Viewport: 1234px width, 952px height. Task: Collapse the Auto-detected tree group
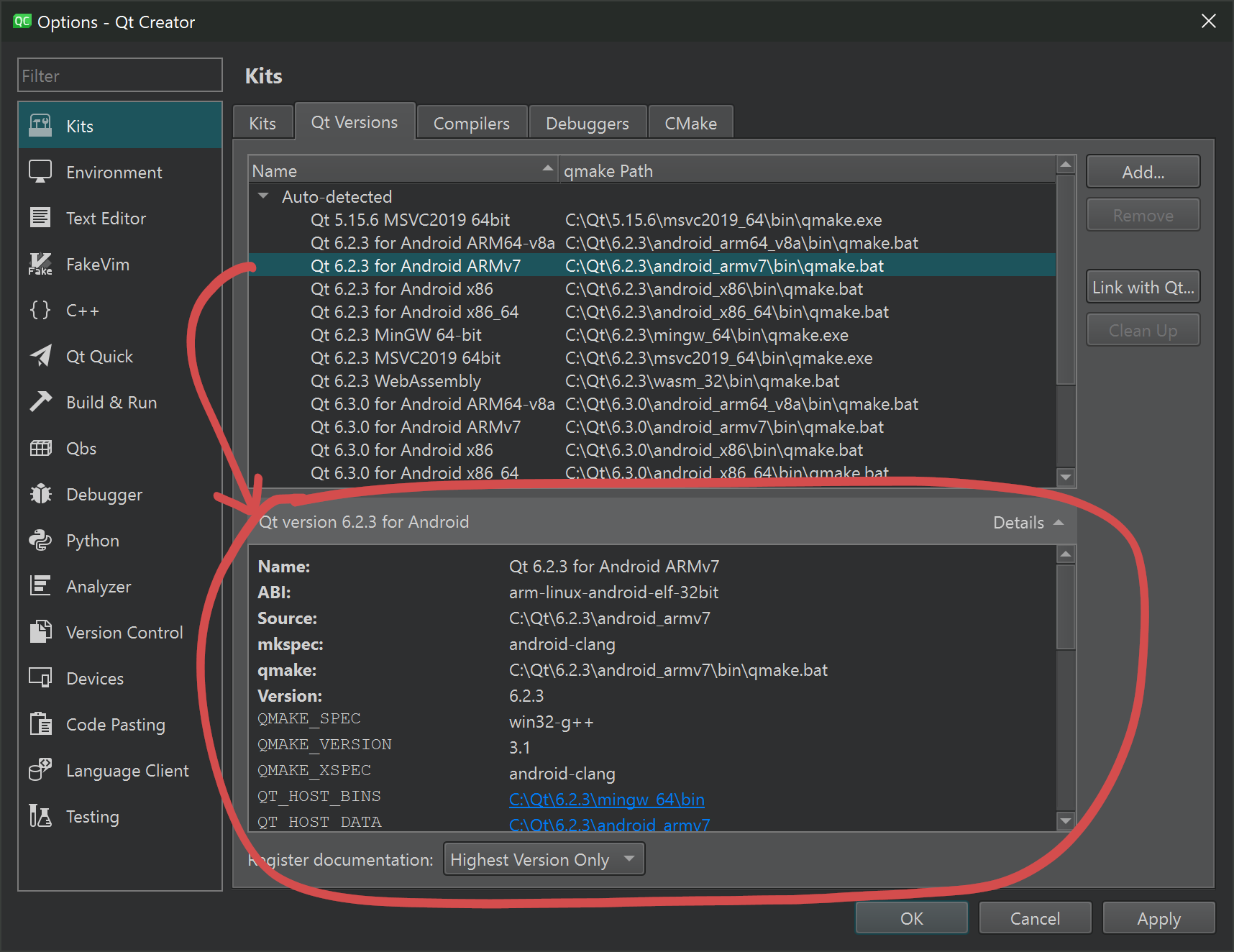[x=263, y=196]
